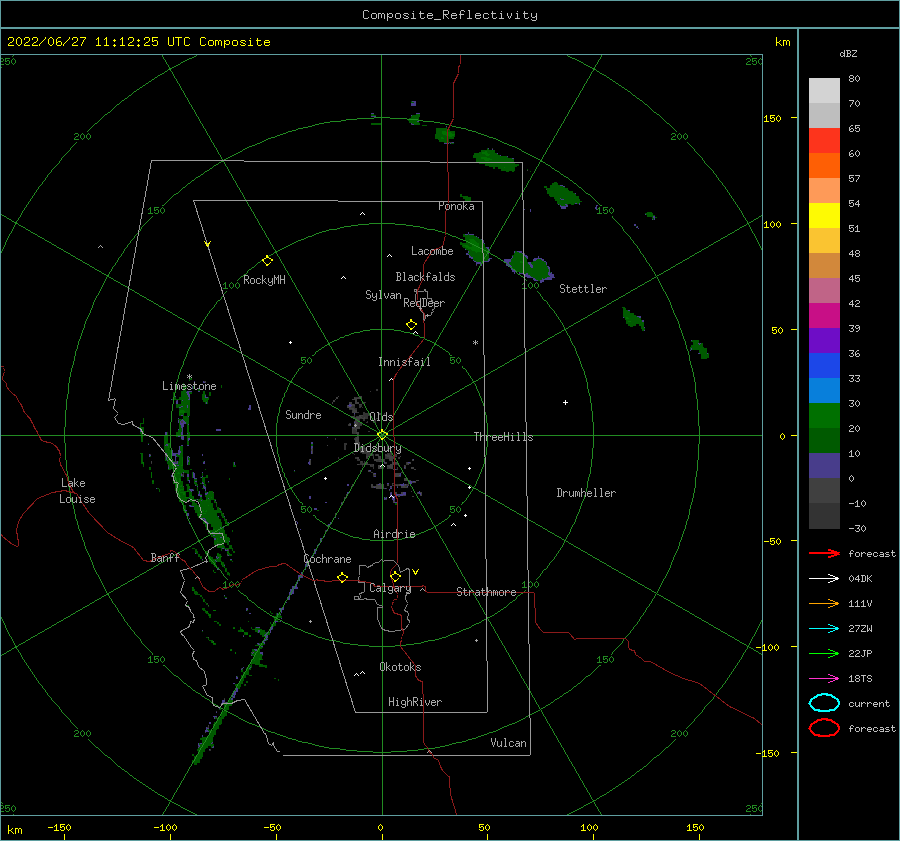Click the yellow diamond marker above Calgary
The image size is (900, 841).
395,576
